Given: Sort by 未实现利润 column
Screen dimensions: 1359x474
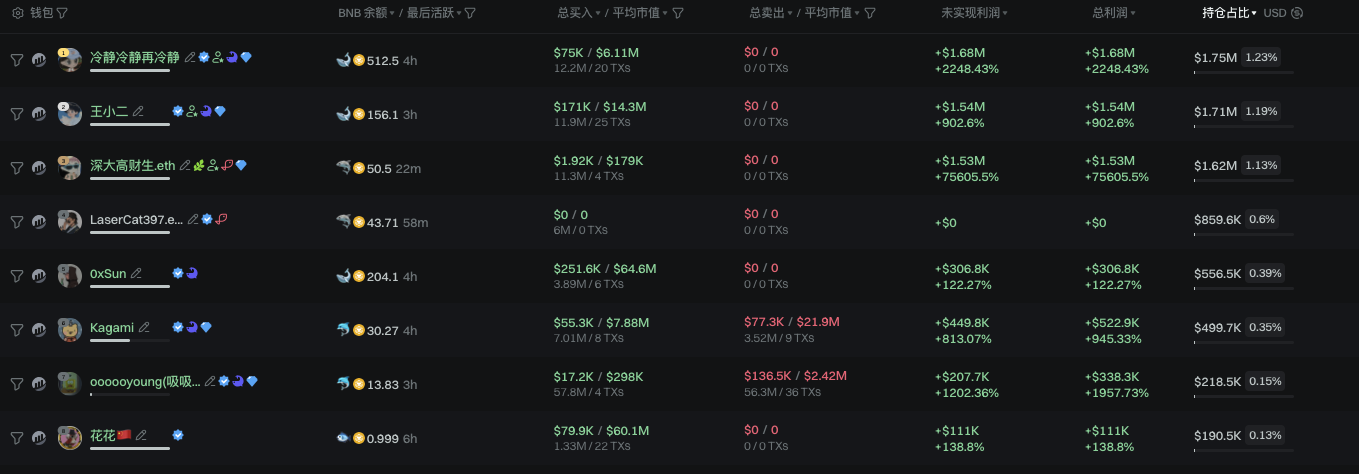Looking at the screenshot, I should [x=973, y=13].
